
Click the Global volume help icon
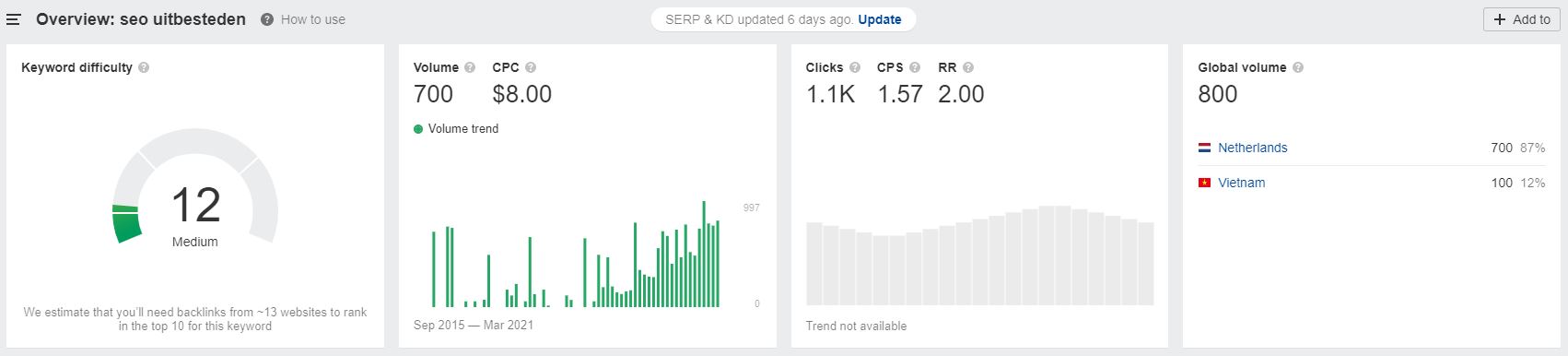tap(1298, 67)
